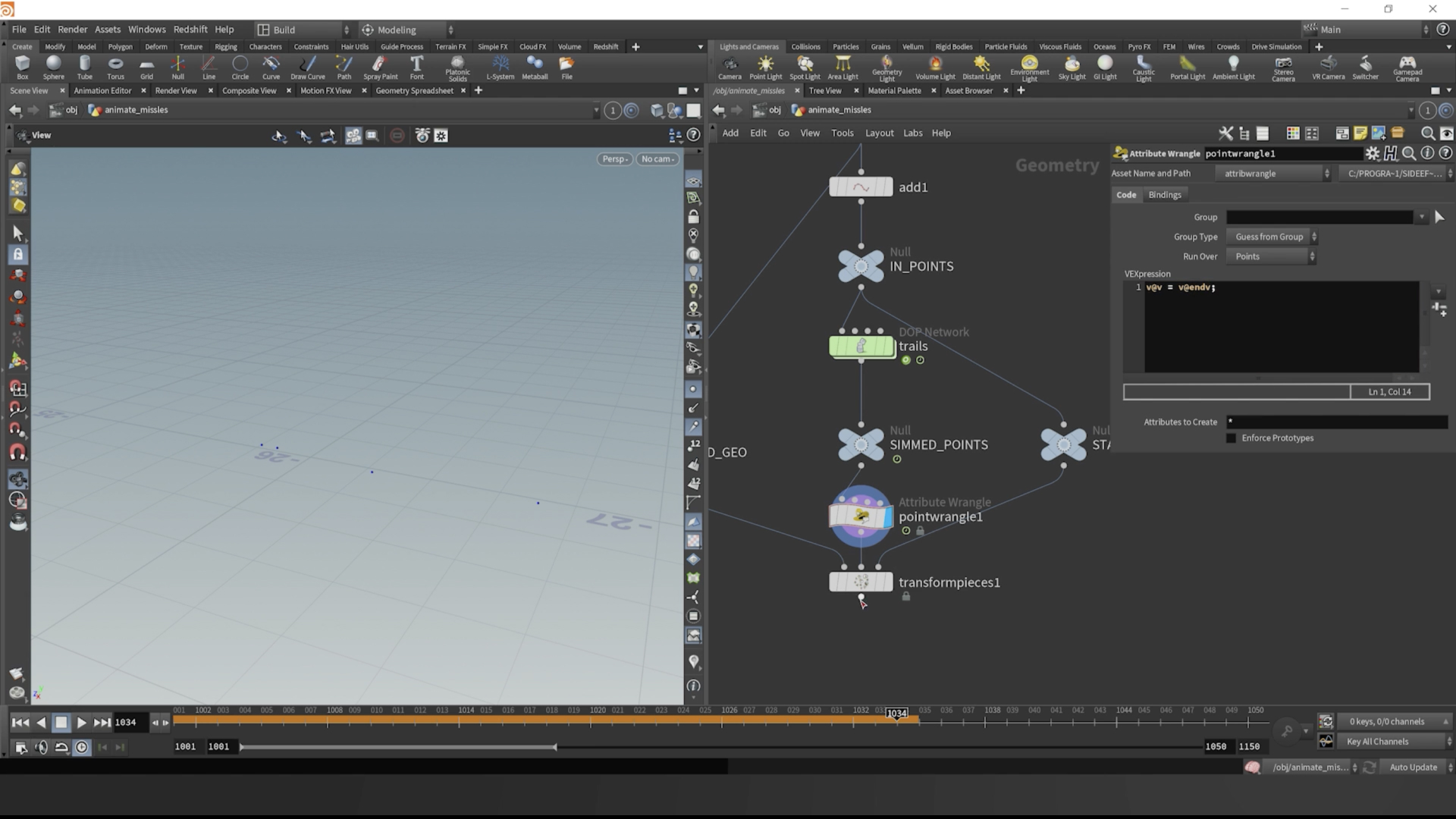
Task: Click the Group input field
Action: click(x=1319, y=218)
